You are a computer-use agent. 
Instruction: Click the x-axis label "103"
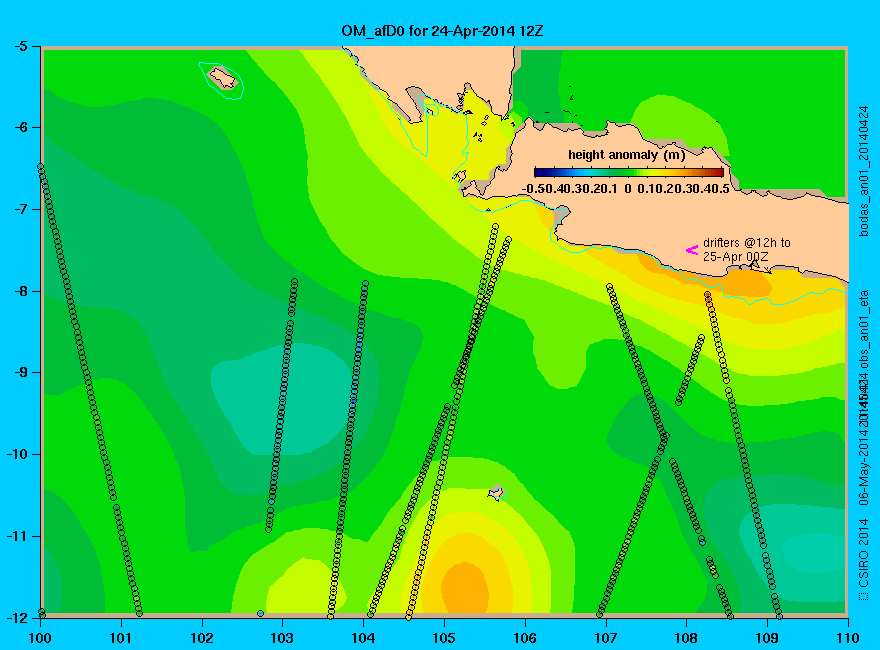[x=282, y=638]
